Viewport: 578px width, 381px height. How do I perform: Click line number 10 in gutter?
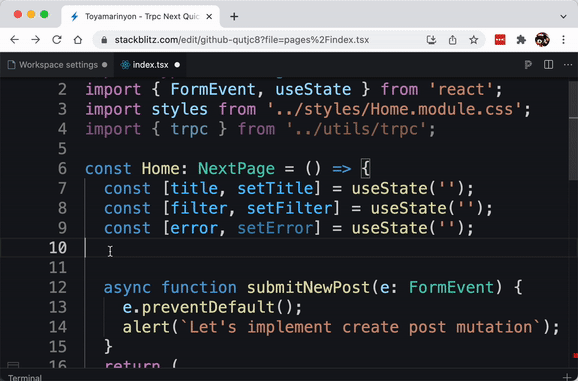(x=58, y=248)
